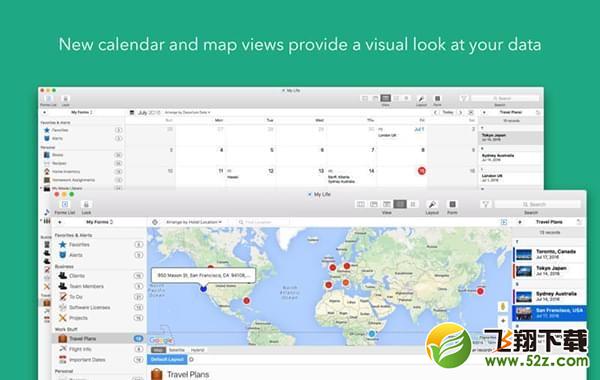Click the Default Layout button
This screenshot has width=600, height=380.
coord(167,359)
